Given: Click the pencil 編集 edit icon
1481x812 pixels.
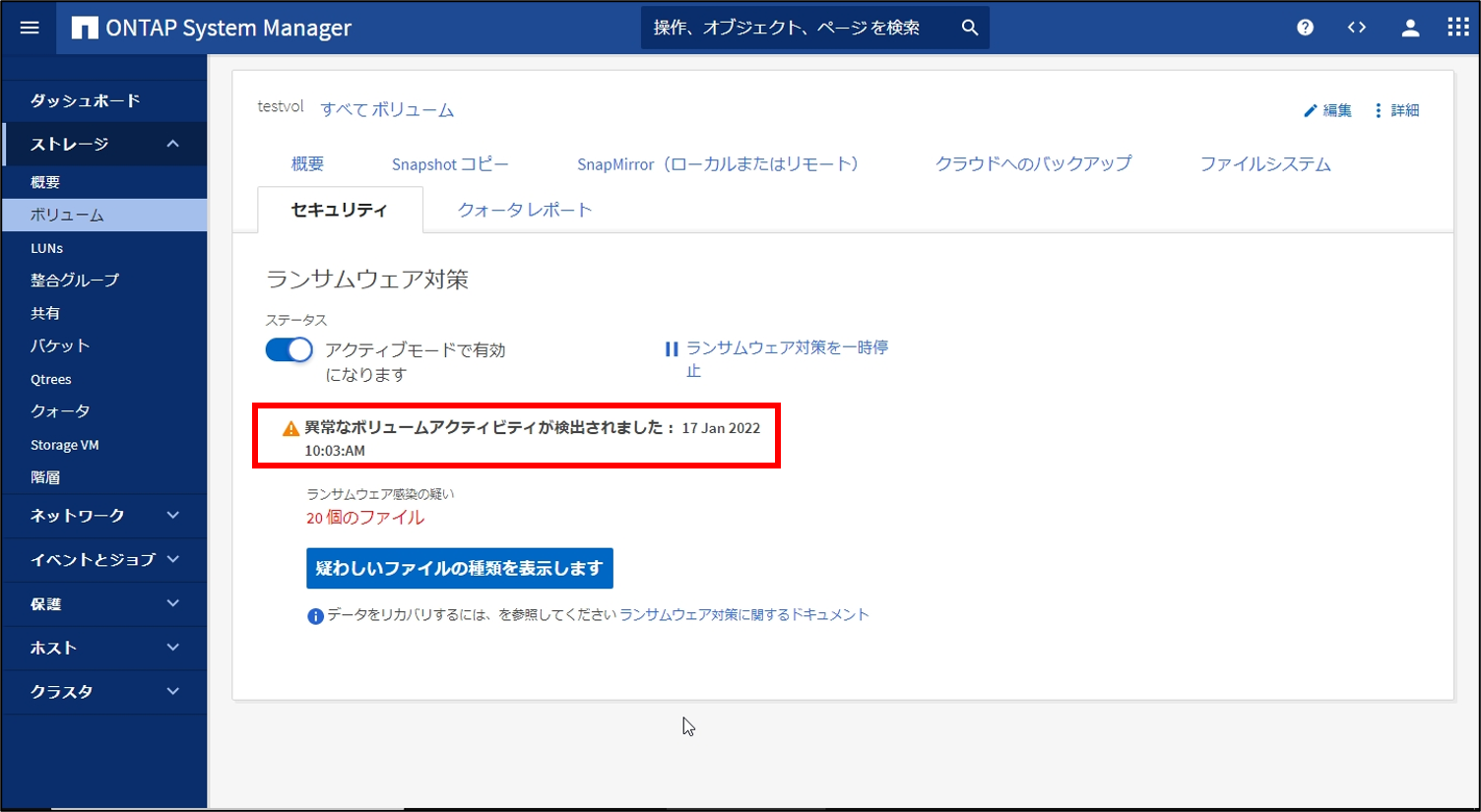Looking at the screenshot, I should (1311, 110).
